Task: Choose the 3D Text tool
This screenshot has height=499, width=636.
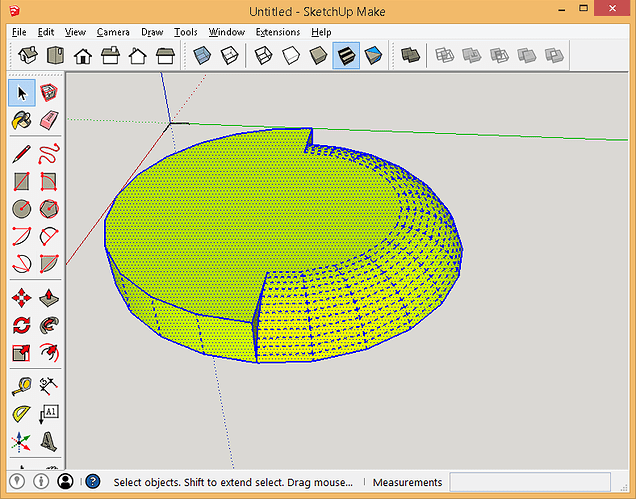Action: tap(49, 441)
